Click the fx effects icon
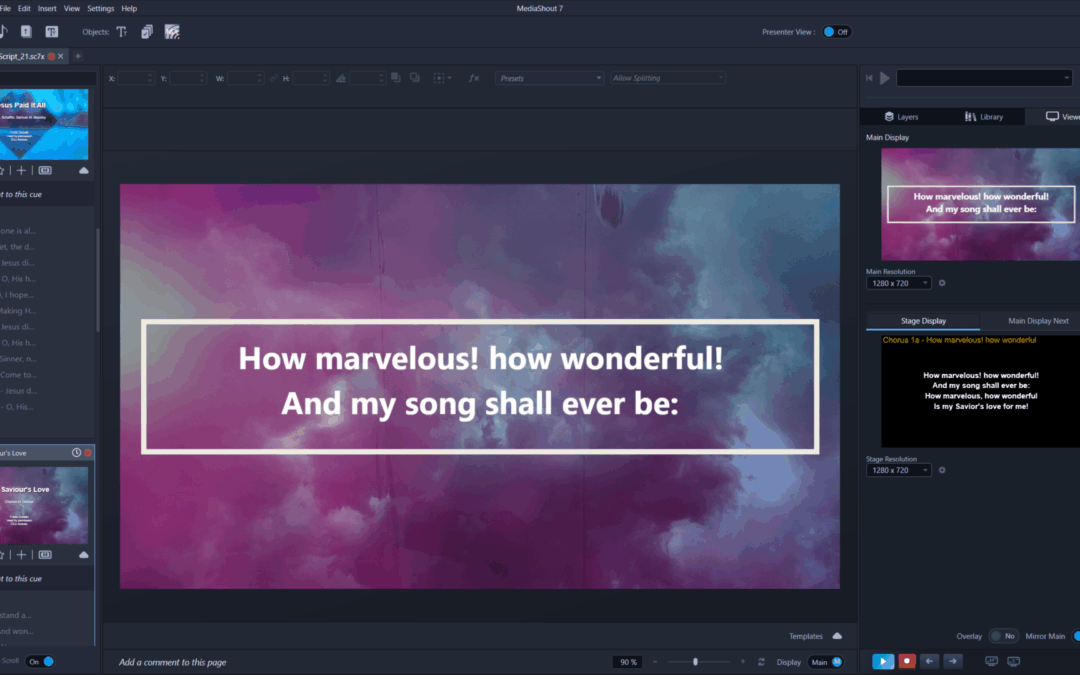This screenshot has width=1080, height=675. click(474, 78)
